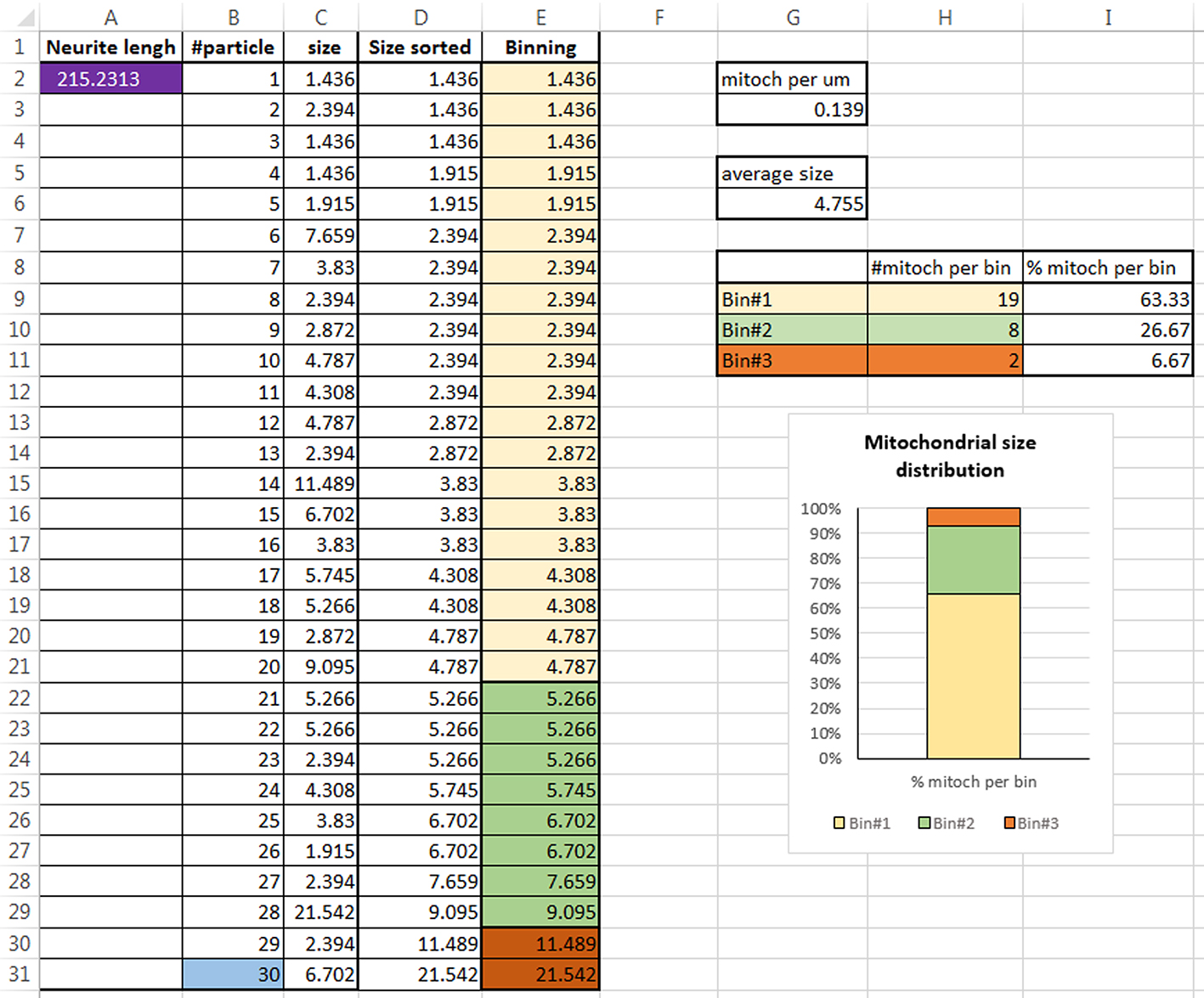The image size is (1204, 998).
Task: Select the orange Bin#3 bar segment
Action: click(974, 516)
